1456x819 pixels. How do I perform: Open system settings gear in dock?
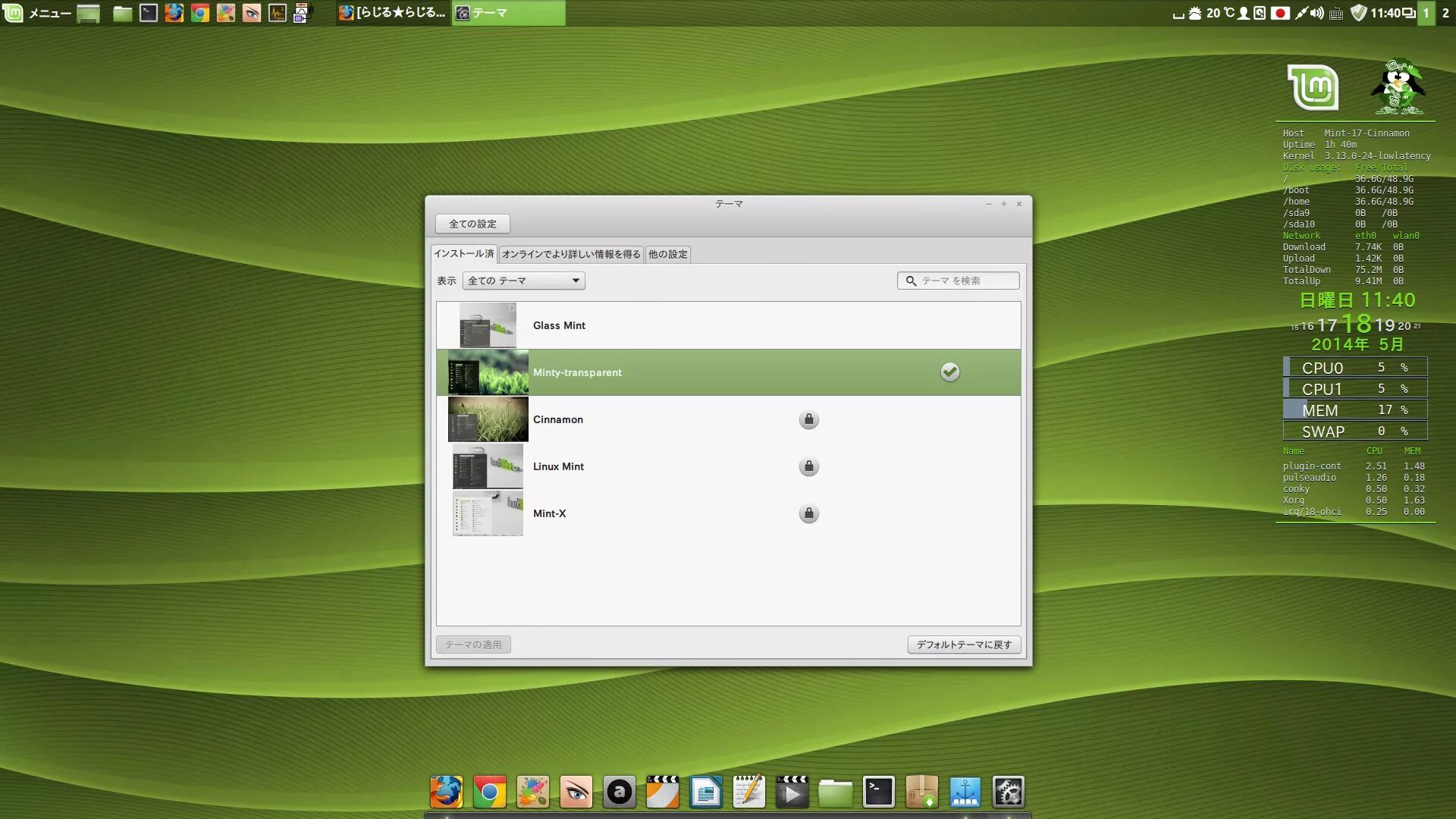(1008, 792)
